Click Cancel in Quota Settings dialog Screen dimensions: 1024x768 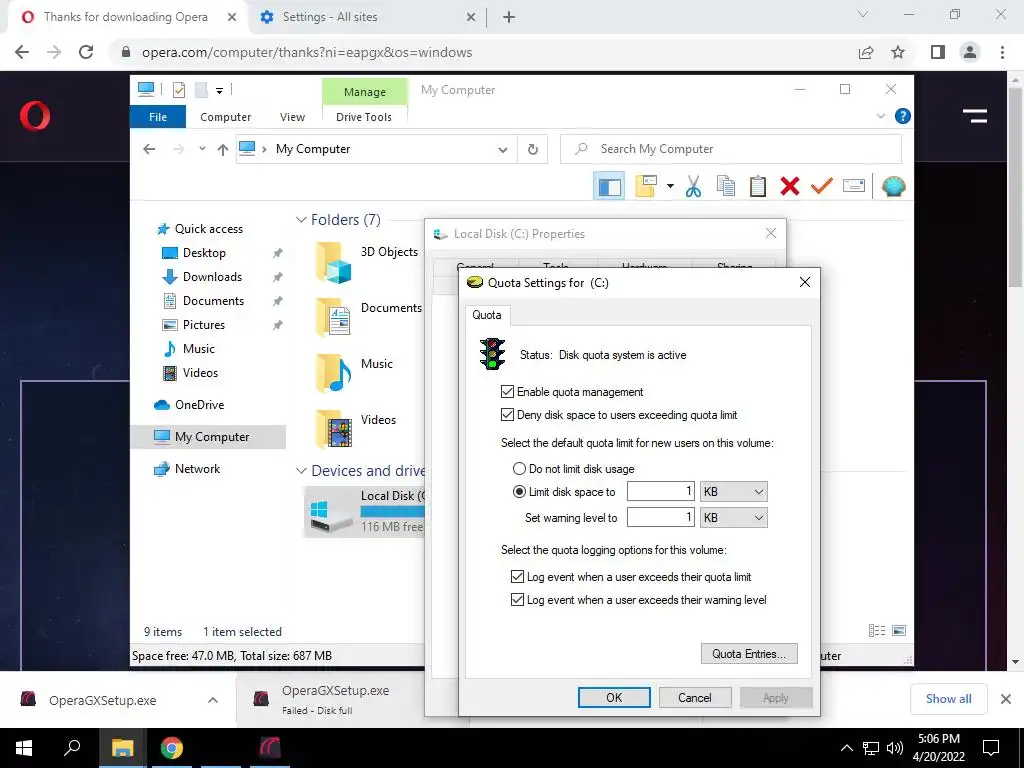click(695, 697)
